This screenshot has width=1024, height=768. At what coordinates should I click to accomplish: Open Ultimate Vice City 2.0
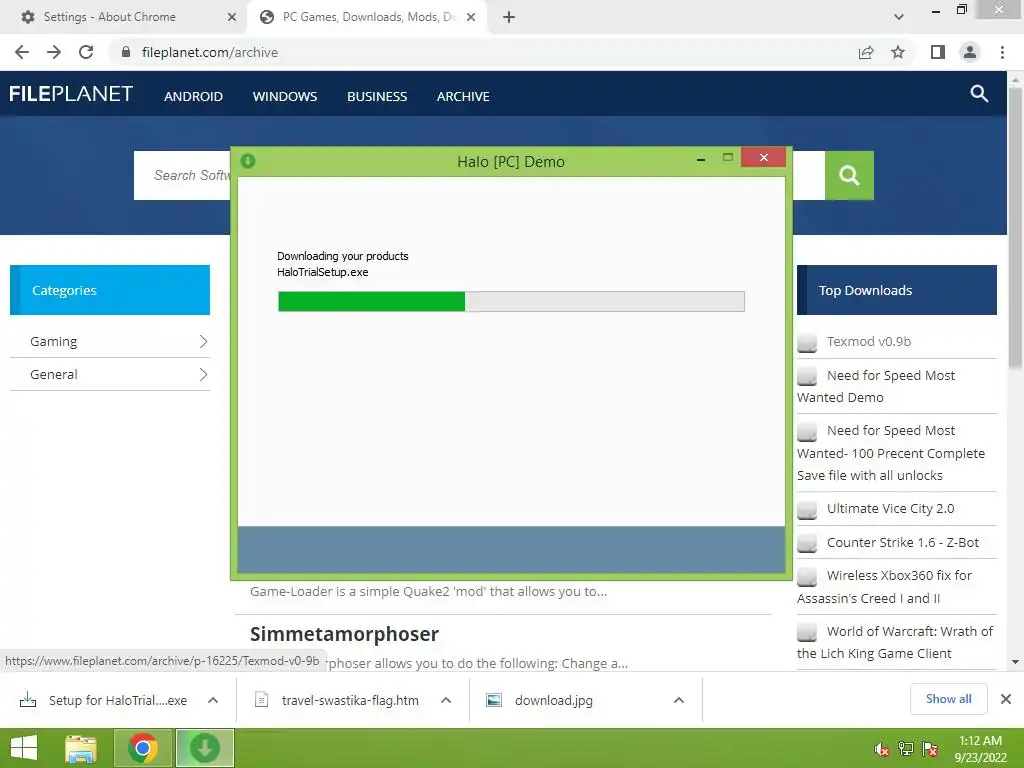pos(890,508)
